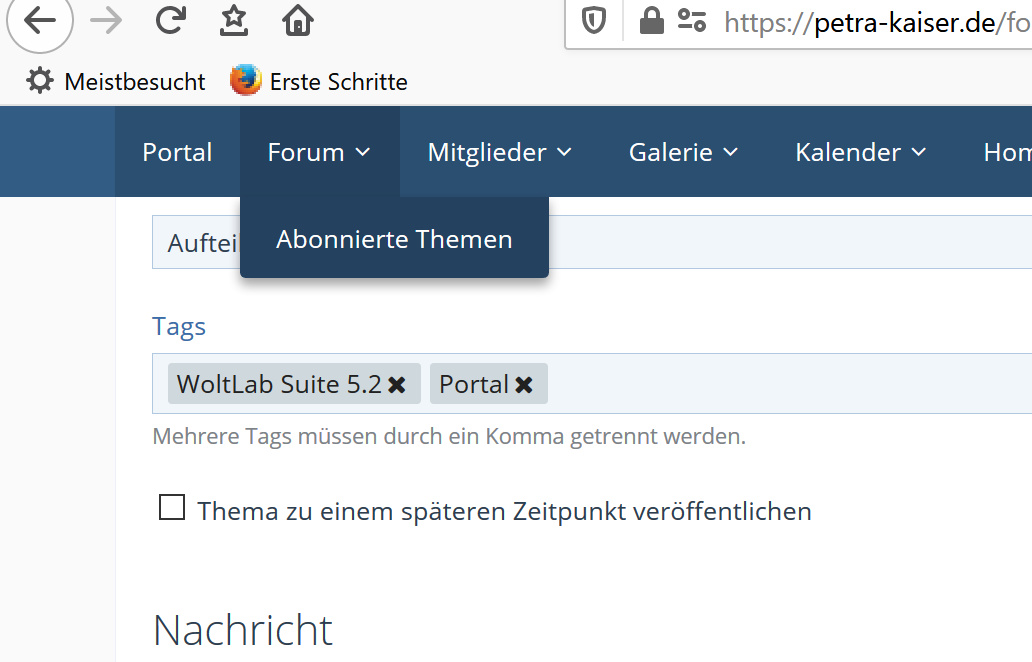Expand the Galerie dropdown arrow
This screenshot has height=662, width=1032.
coord(730,153)
